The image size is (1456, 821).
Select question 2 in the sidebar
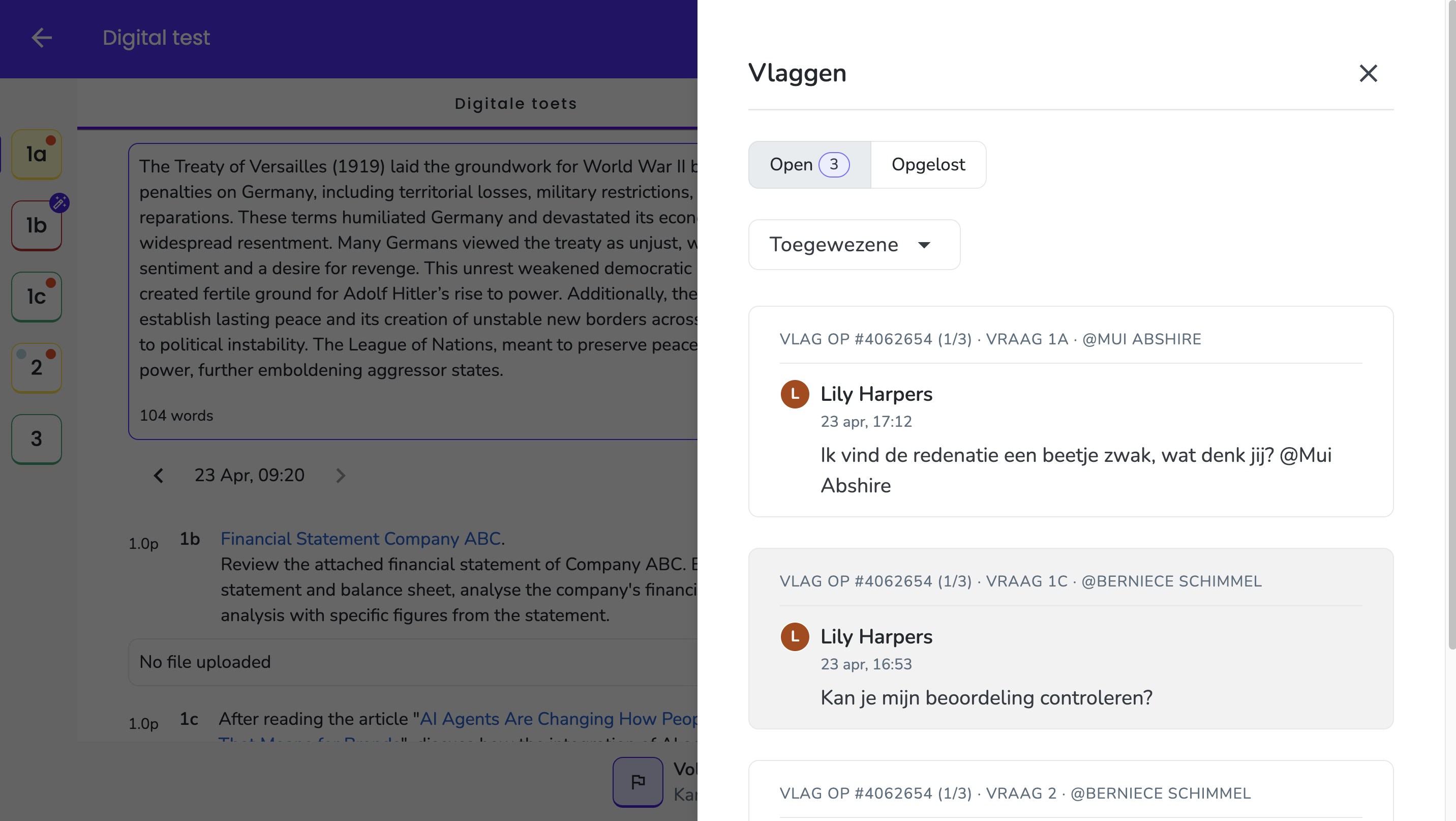click(37, 368)
